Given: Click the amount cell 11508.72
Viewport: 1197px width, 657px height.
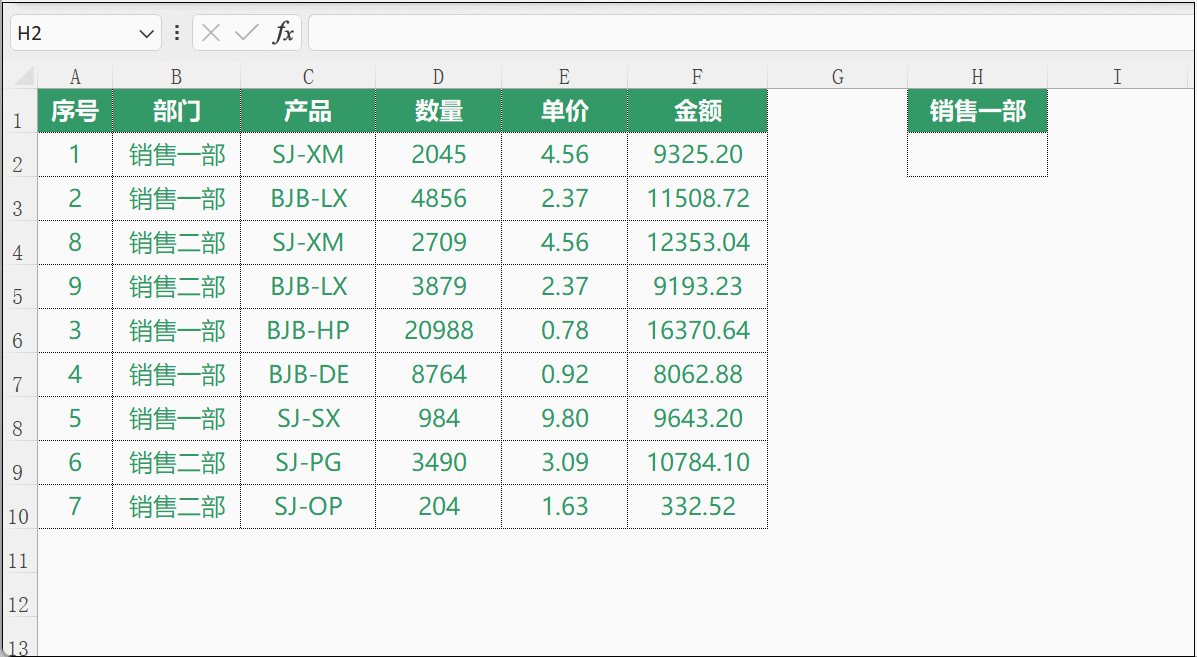Looking at the screenshot, I should tap(697, 199).
